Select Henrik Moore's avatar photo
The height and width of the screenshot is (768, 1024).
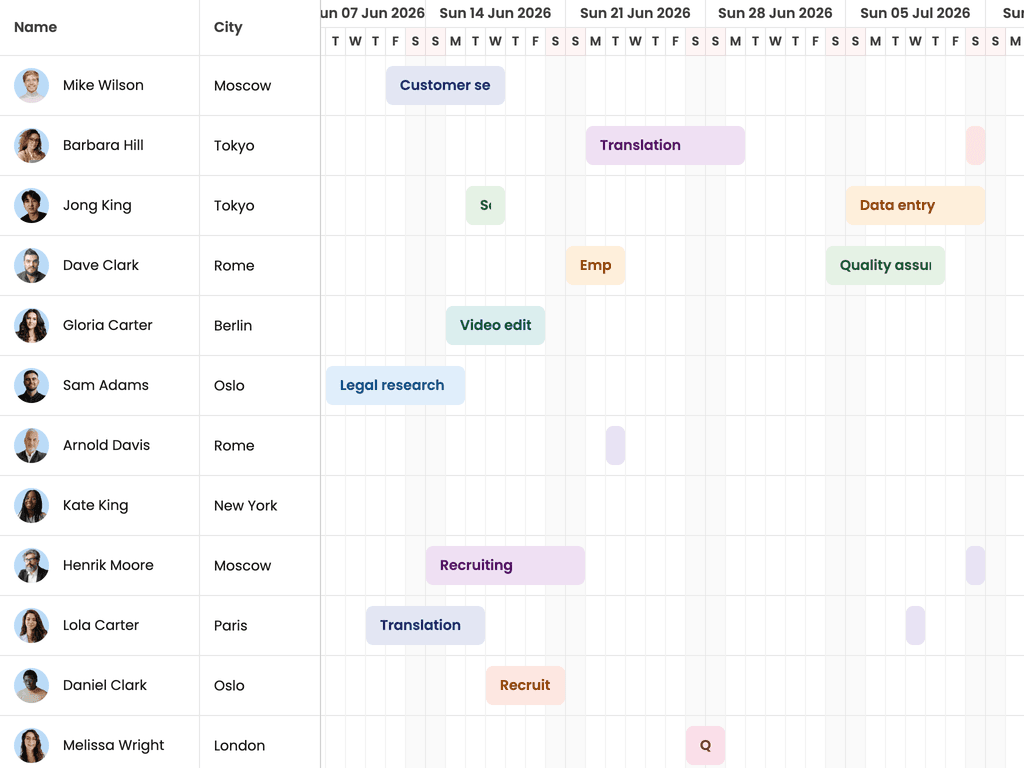click(x=31, y=566)
